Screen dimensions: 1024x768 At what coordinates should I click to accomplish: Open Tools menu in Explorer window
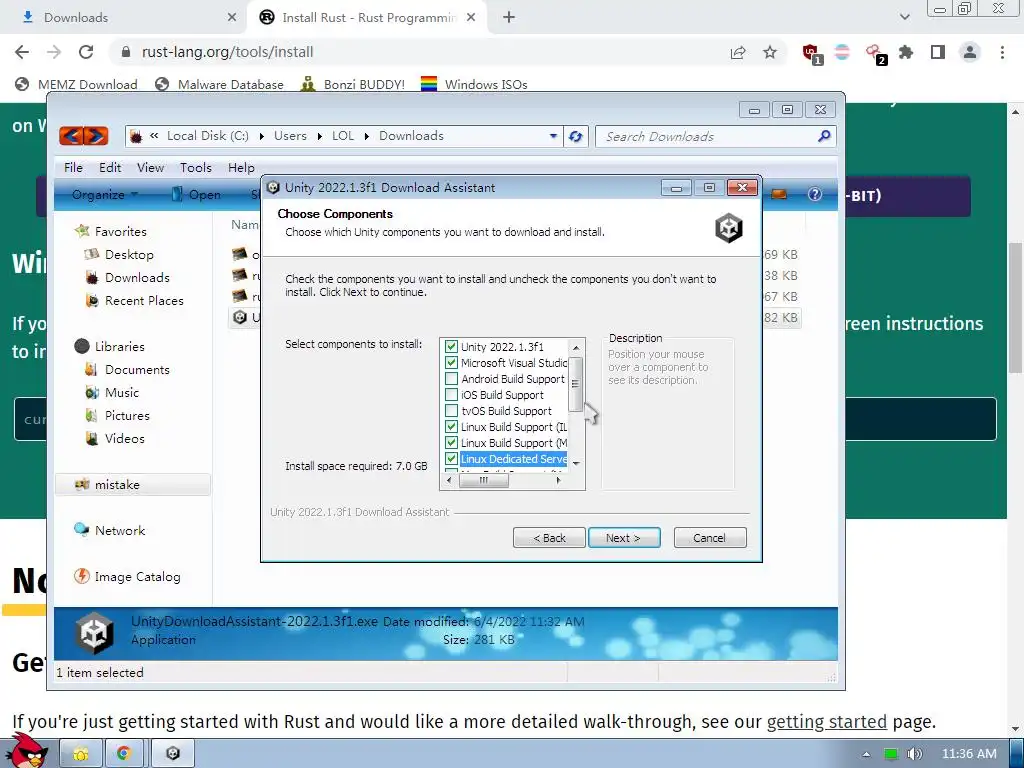195,167
